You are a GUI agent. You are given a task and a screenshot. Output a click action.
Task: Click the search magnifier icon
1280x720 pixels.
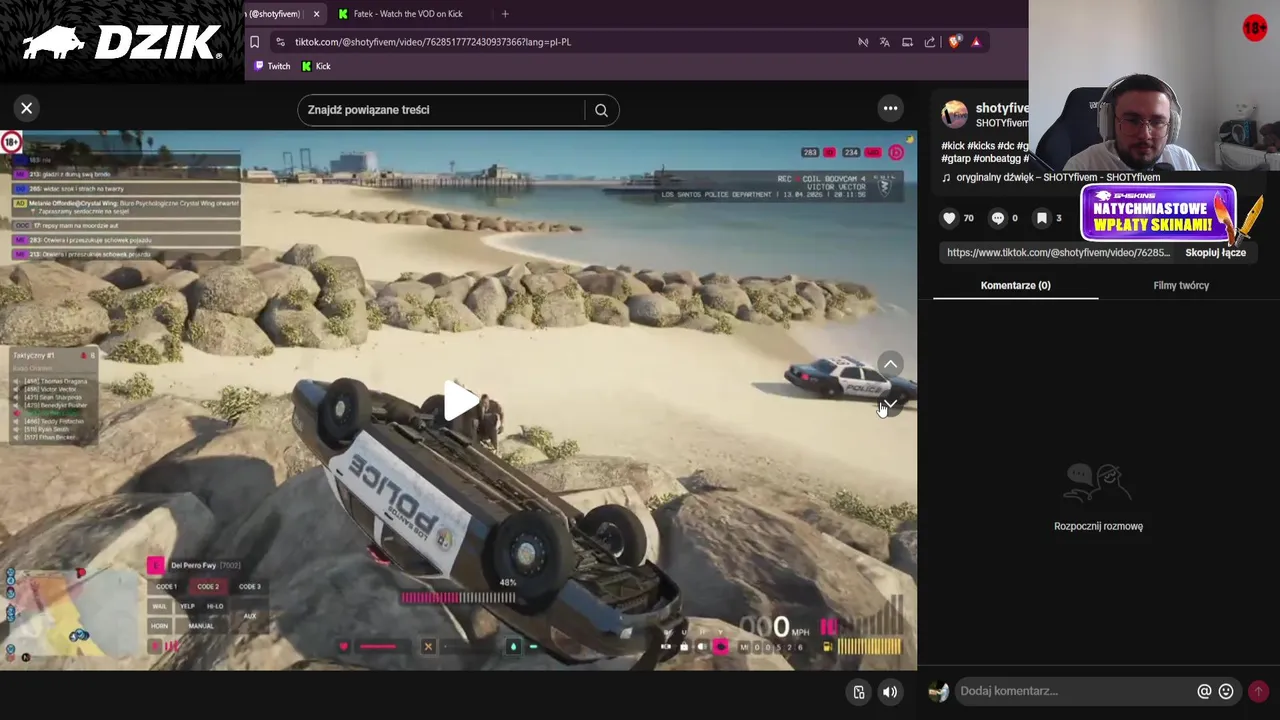click(601, 110)
